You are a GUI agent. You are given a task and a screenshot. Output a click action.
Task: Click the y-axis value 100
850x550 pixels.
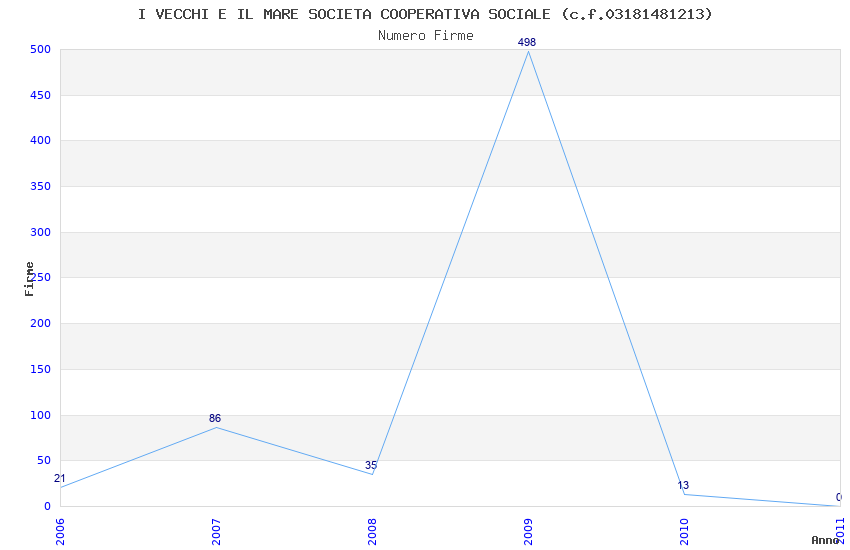coord(41,416)
